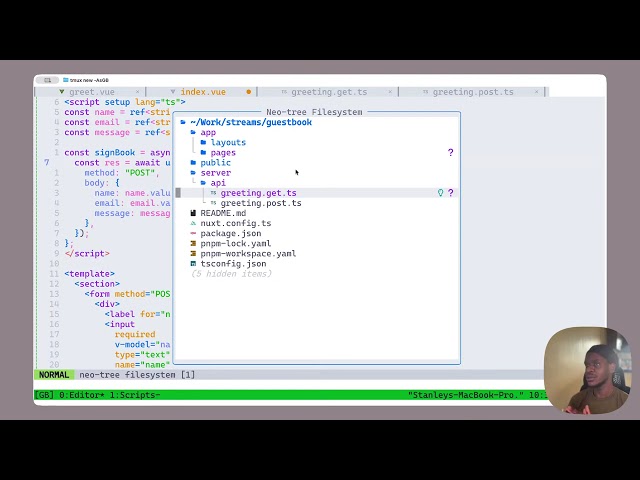Expand the pages folder icon

203,153
